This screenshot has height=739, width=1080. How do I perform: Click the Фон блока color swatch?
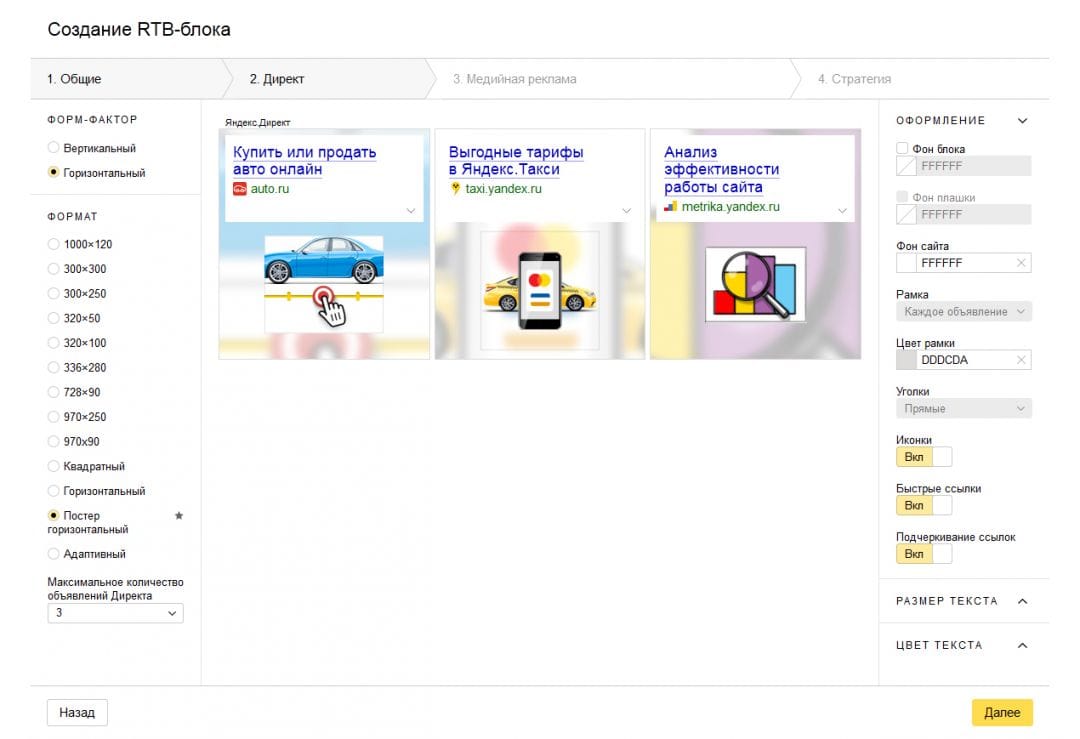pos(906,166)
